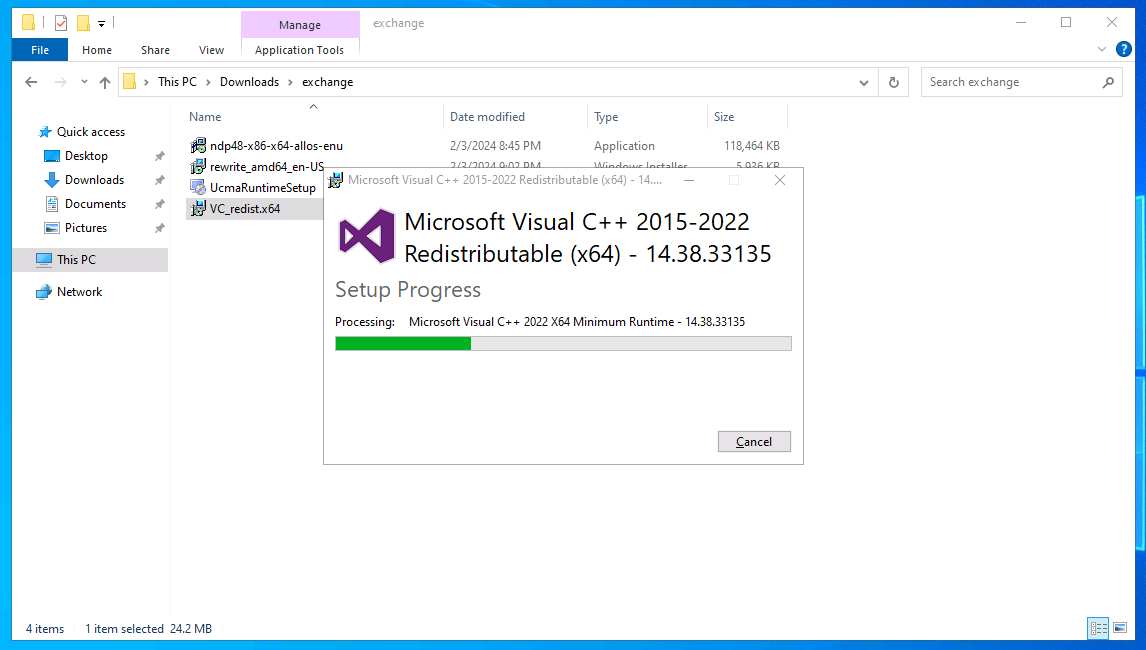Go up one folder level
Image resolution: width=1146 pixels, height=650 pixels.
click(x=105, y=82)
